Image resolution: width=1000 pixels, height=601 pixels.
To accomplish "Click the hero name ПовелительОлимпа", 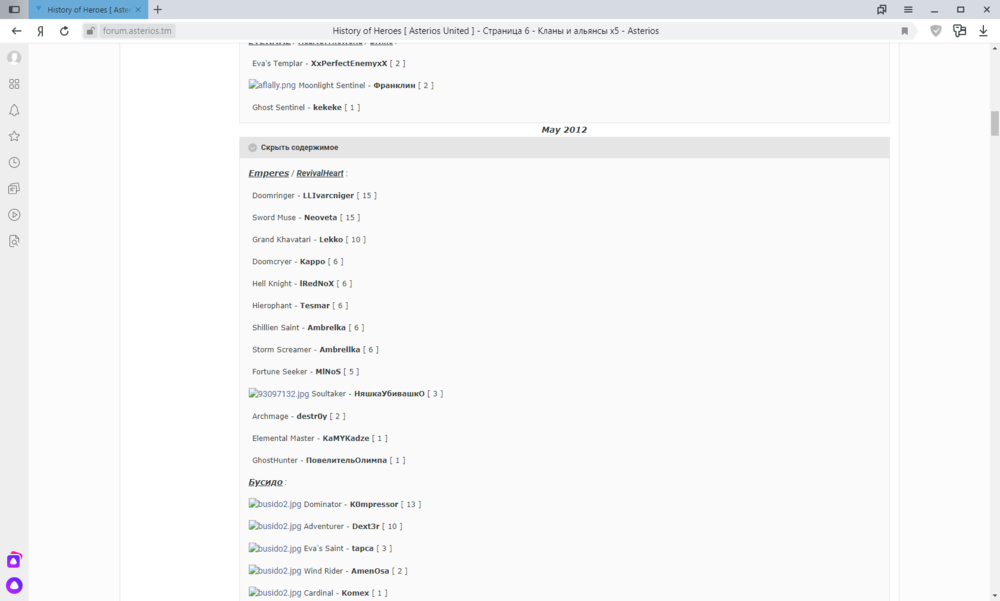I will [x=346, y=460].
